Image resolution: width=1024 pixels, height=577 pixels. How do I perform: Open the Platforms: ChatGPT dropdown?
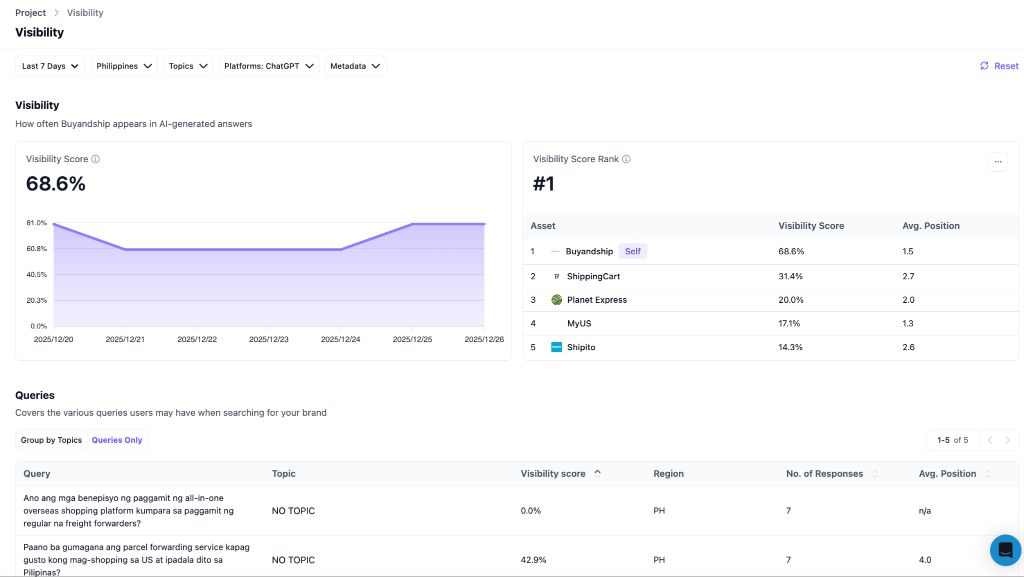(269, 66)
